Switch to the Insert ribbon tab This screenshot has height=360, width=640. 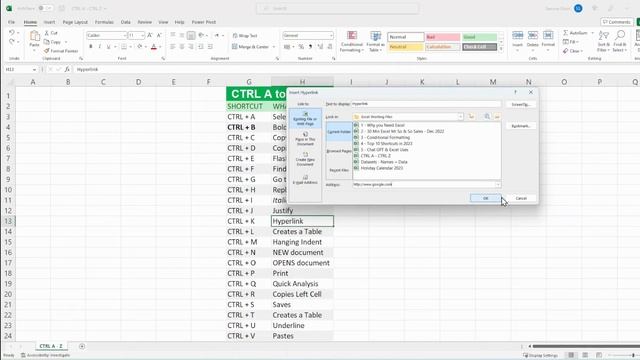point(49,22)
